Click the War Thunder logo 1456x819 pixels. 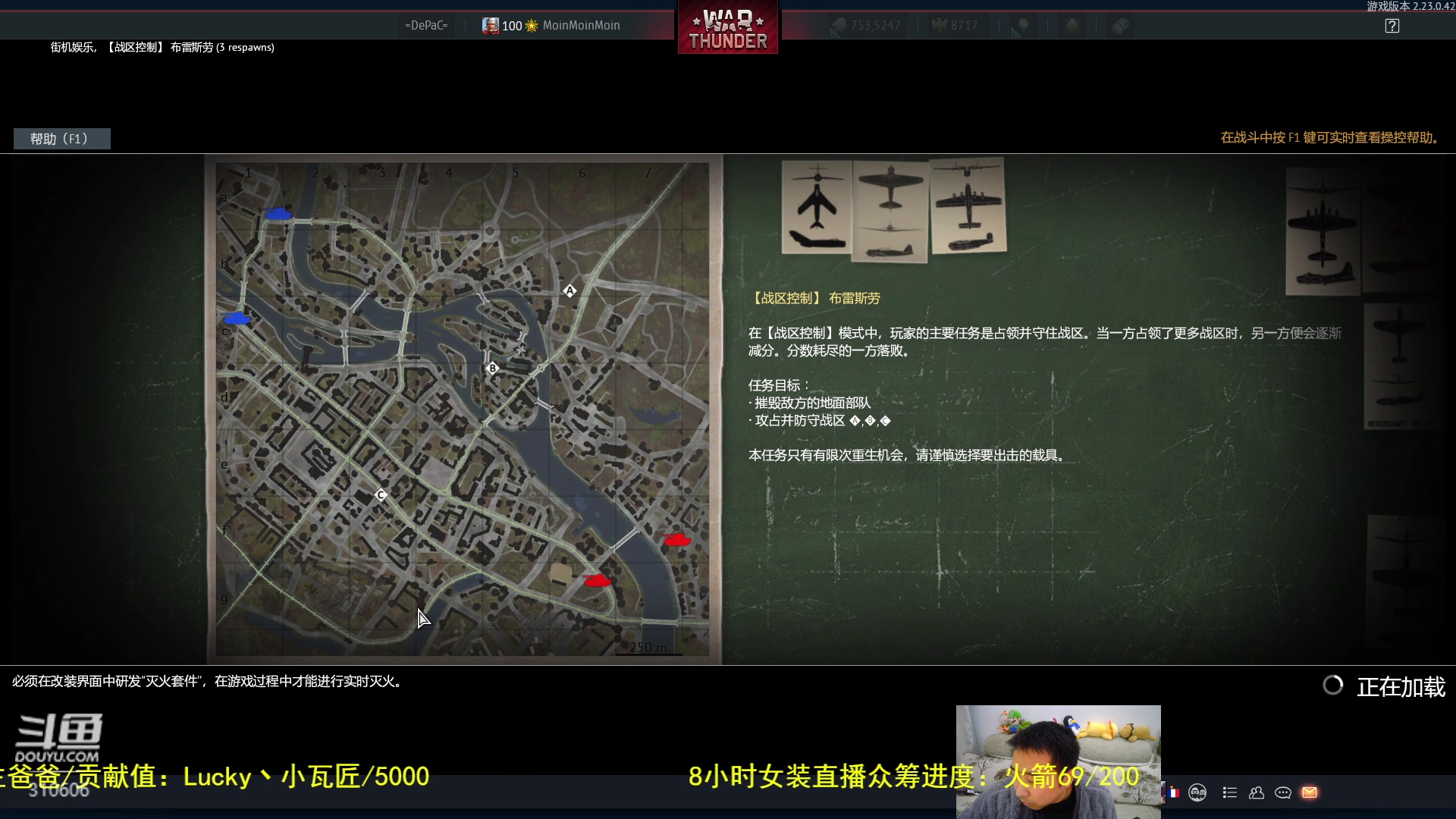point(728,29)
